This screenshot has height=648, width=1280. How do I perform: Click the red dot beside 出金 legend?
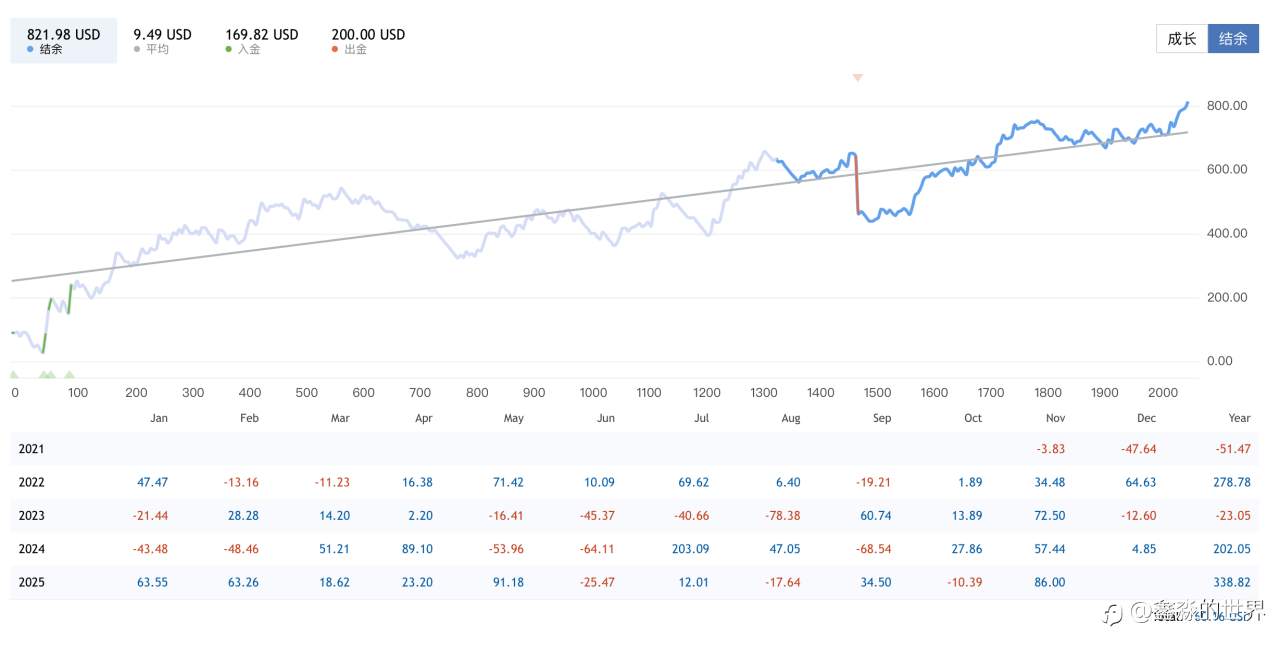tap(335, 49)
